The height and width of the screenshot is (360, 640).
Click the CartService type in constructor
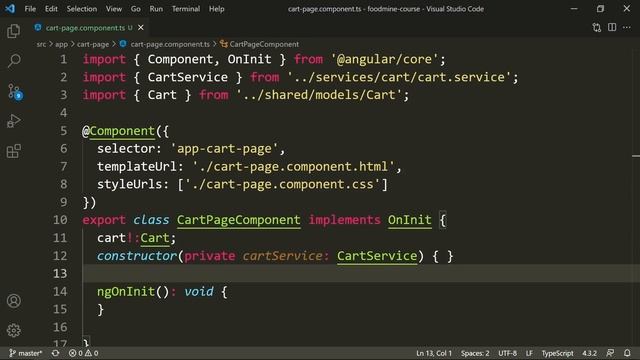tap(377, 256)
